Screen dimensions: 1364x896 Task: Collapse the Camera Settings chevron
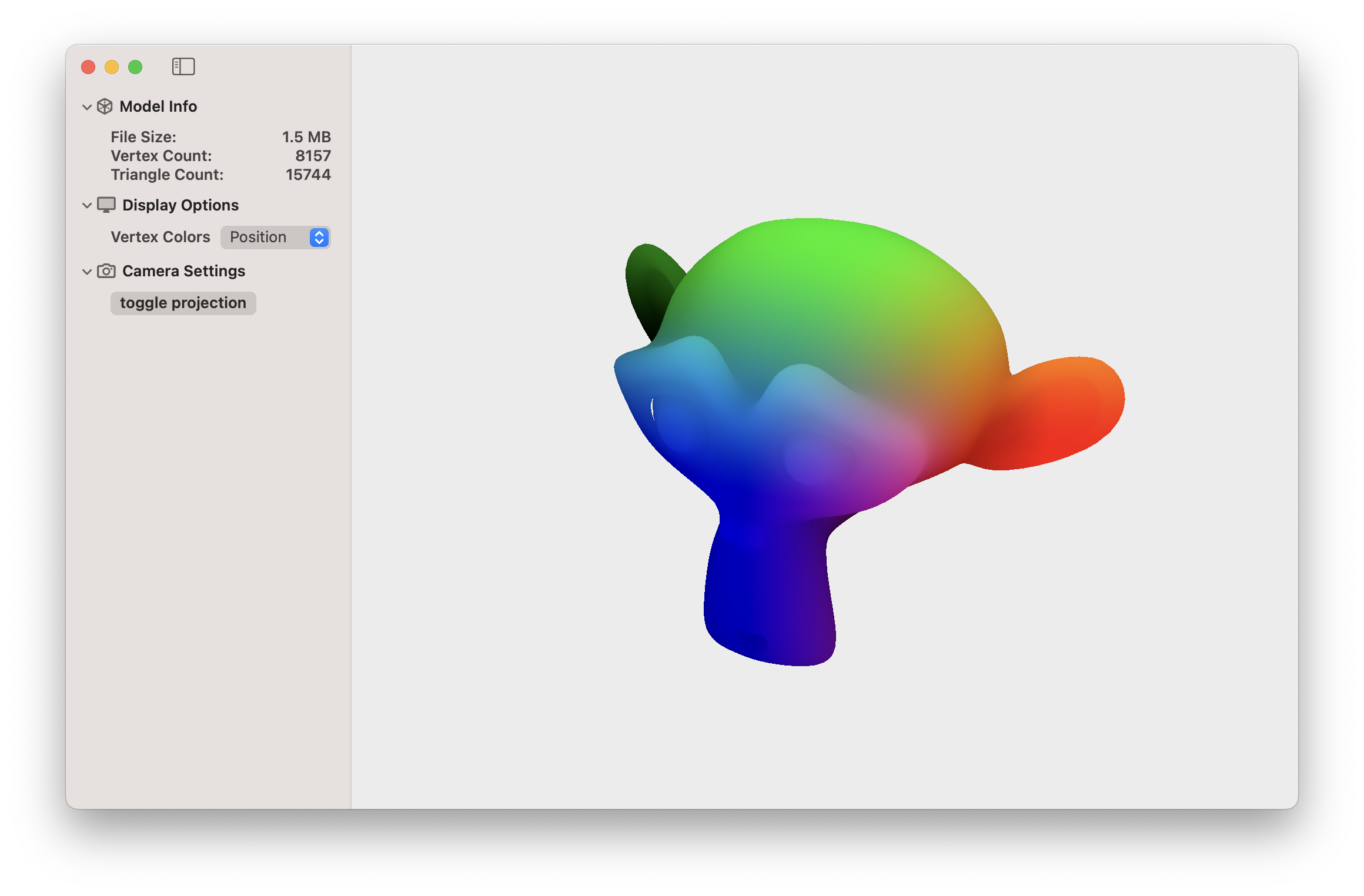(x=87, y=272)
